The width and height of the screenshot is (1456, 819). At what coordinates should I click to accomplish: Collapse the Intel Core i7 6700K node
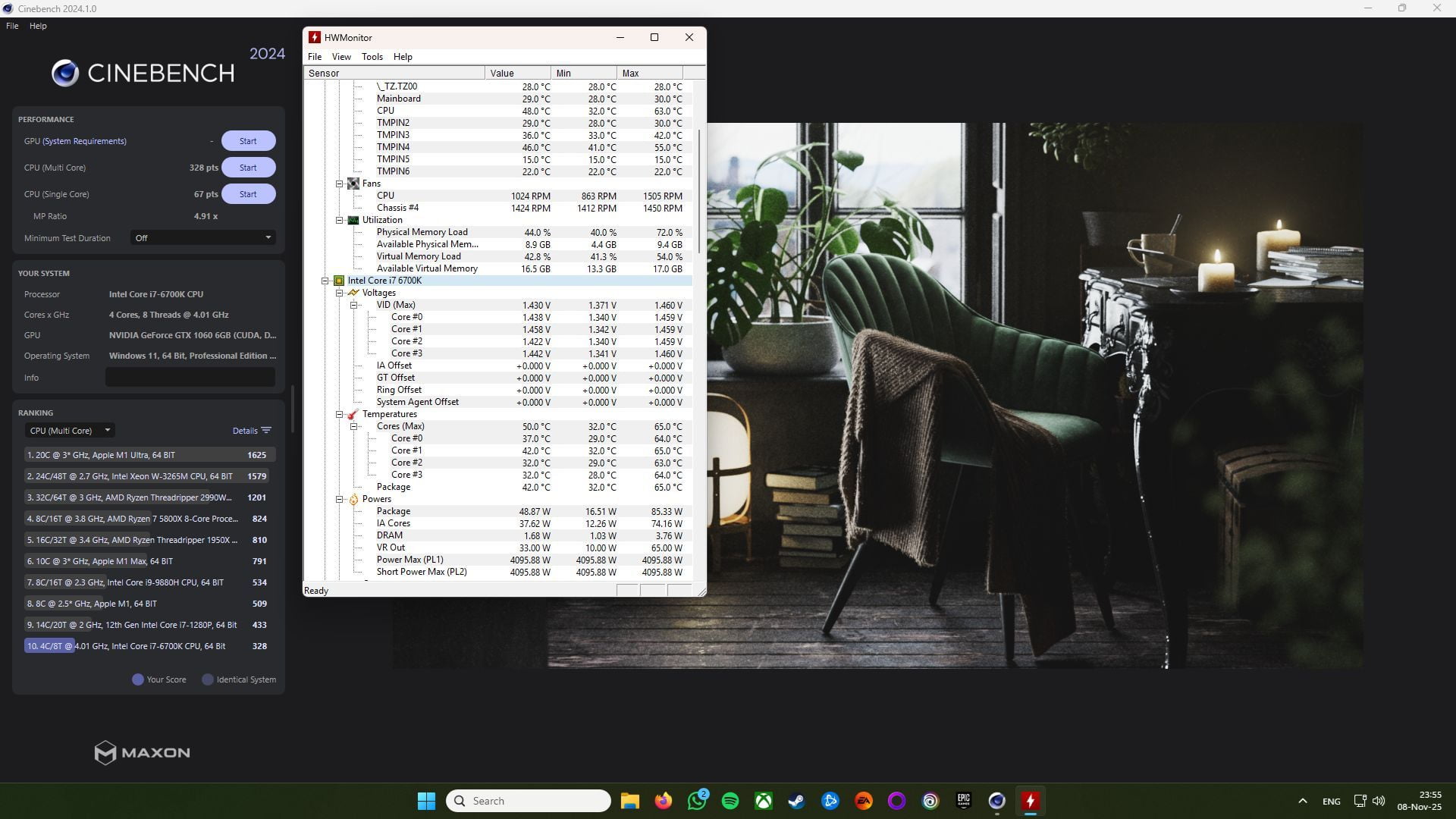coord(325,281)
